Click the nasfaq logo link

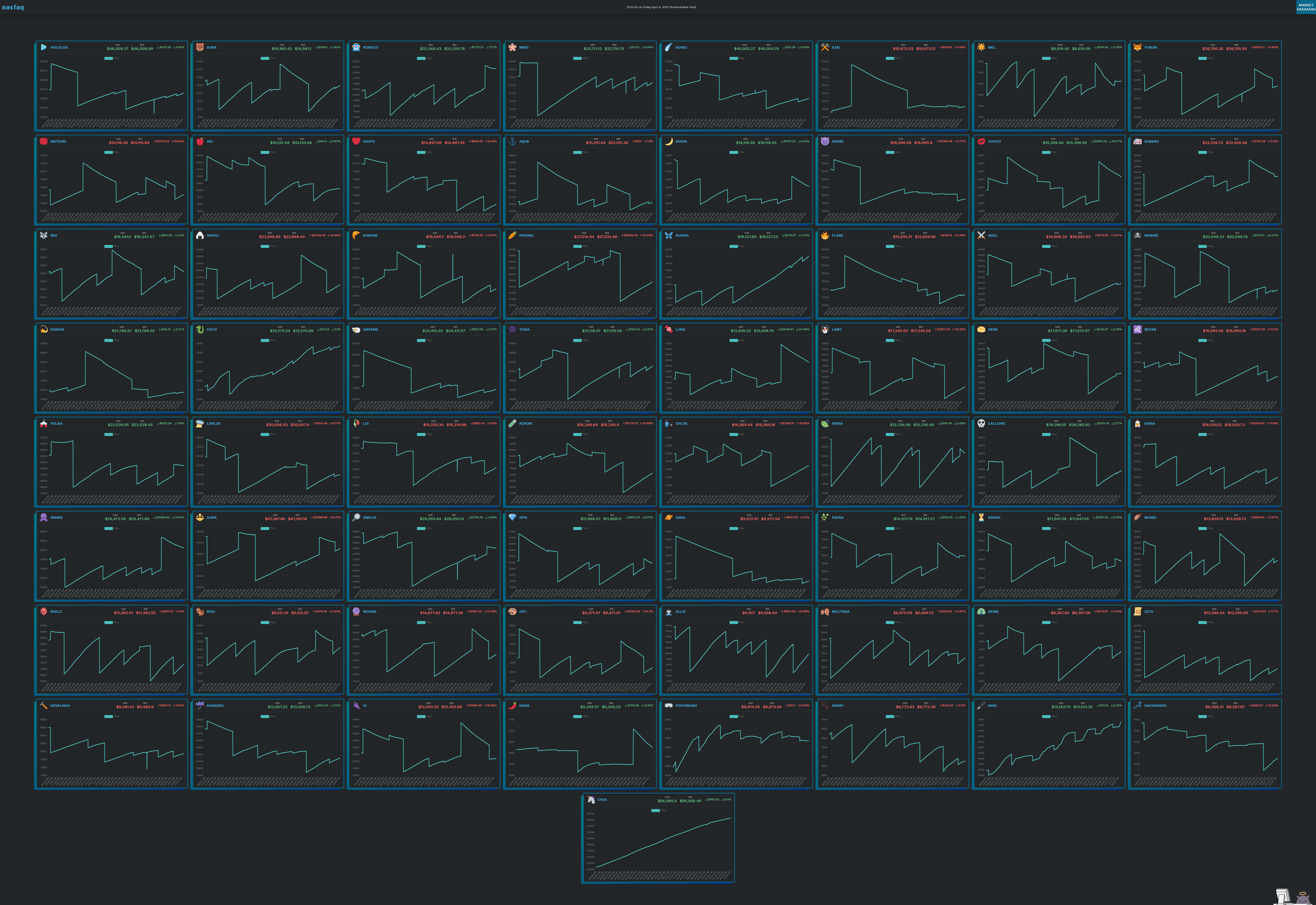click(x=13, y=7)
